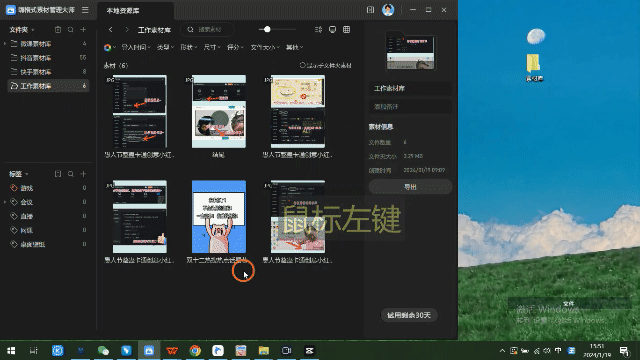The width and height of the screenshot is (640, 360).
Task: Search folders via magnifier in 文件夹 header
Action: coord(71,29)
